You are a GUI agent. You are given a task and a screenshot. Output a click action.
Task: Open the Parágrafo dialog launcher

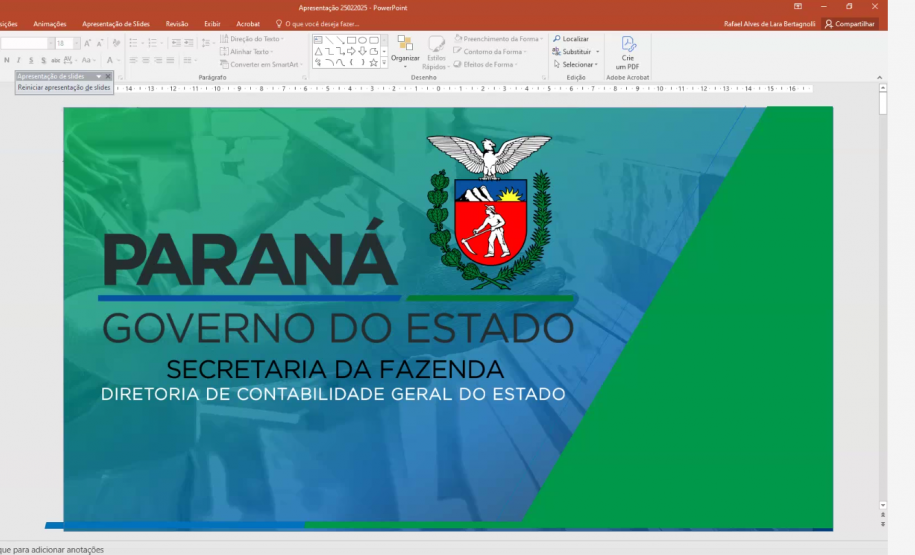[304, 78]
